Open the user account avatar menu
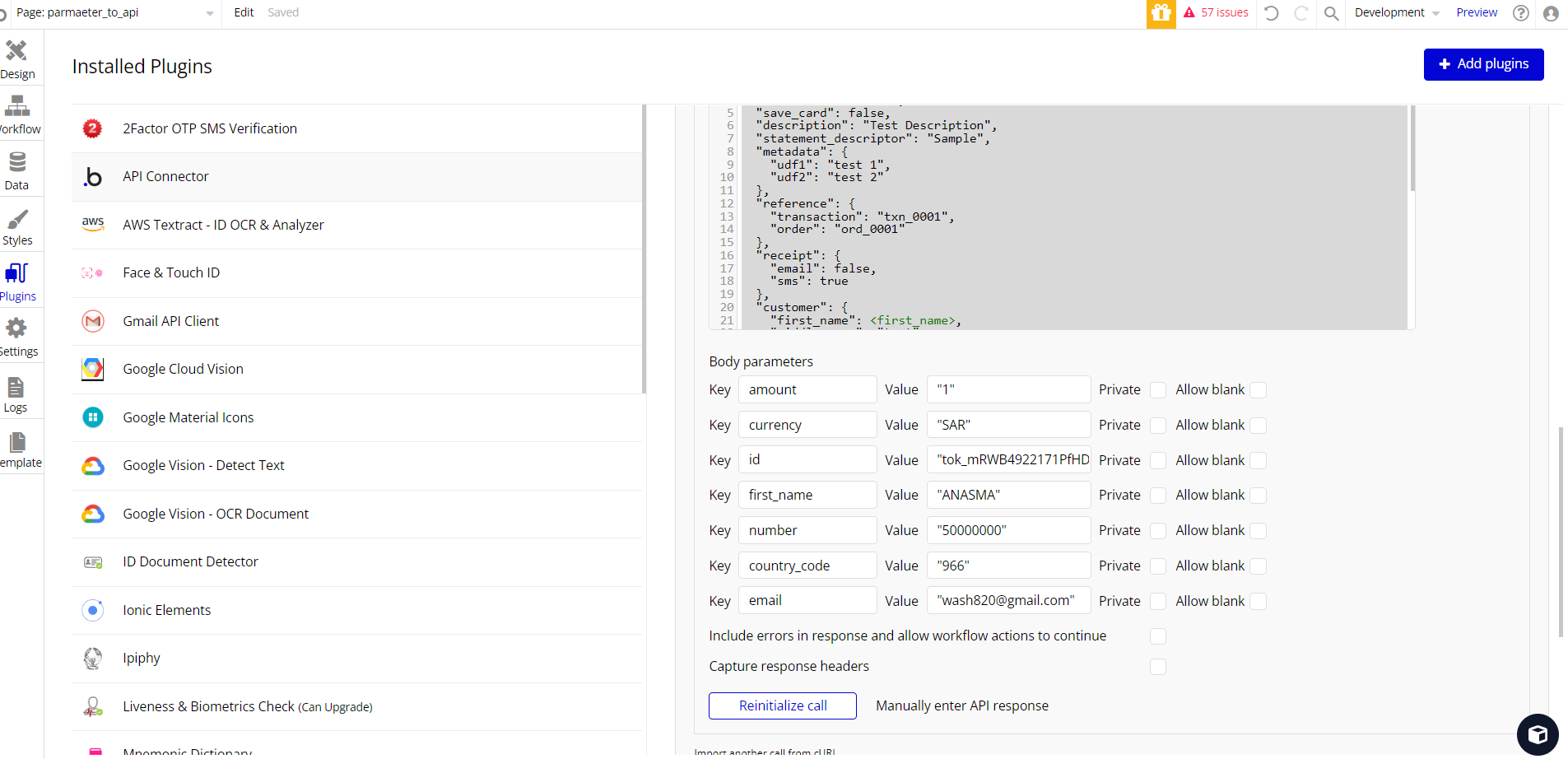Image resolution: width=1568 pixels, height=759 pixels. click(1551, 13)
